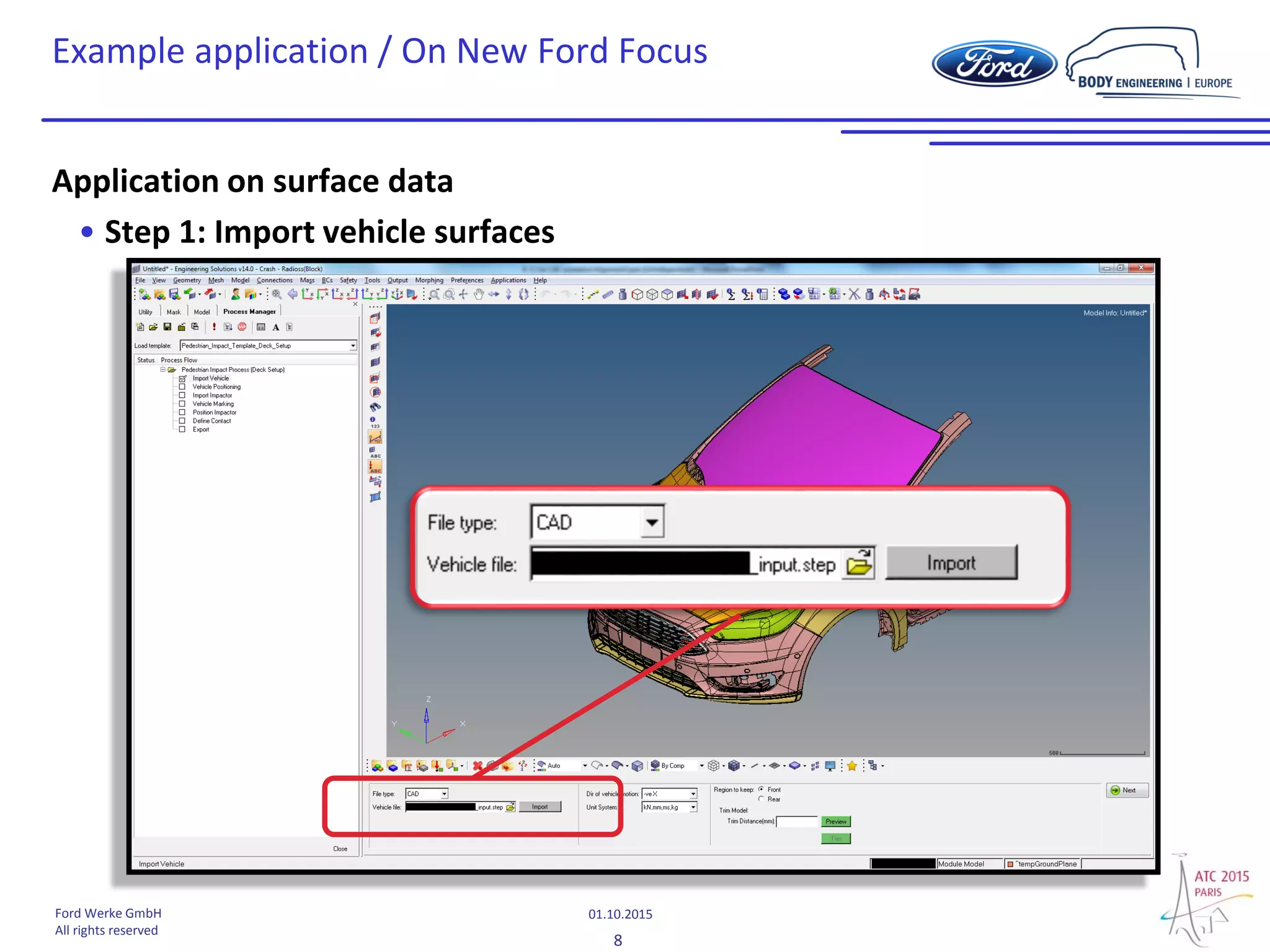Click the calculator icon in top toolbar
Image resolution: width=1270 pixels, height=952 pixels.
coord(763,294)
